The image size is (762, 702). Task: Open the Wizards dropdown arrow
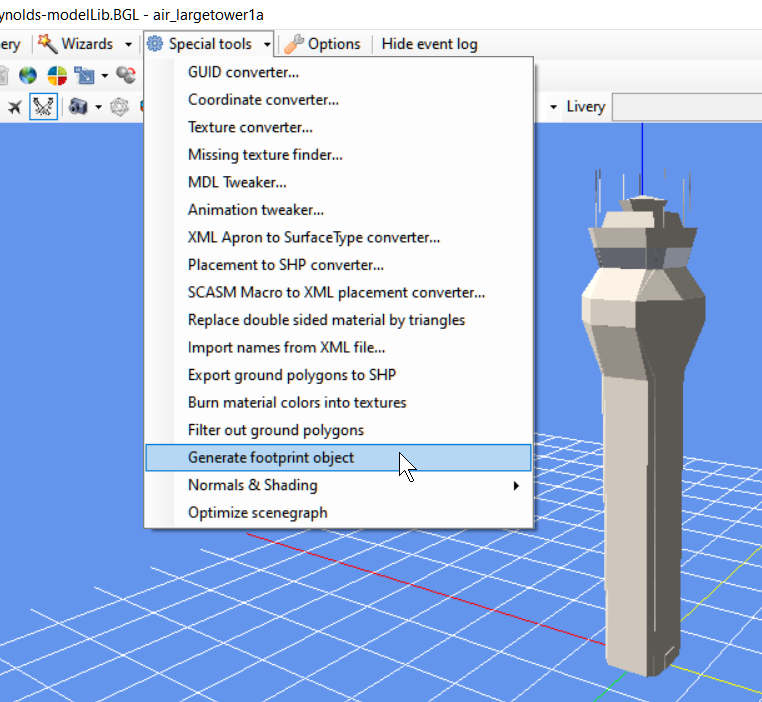(128, 44)
